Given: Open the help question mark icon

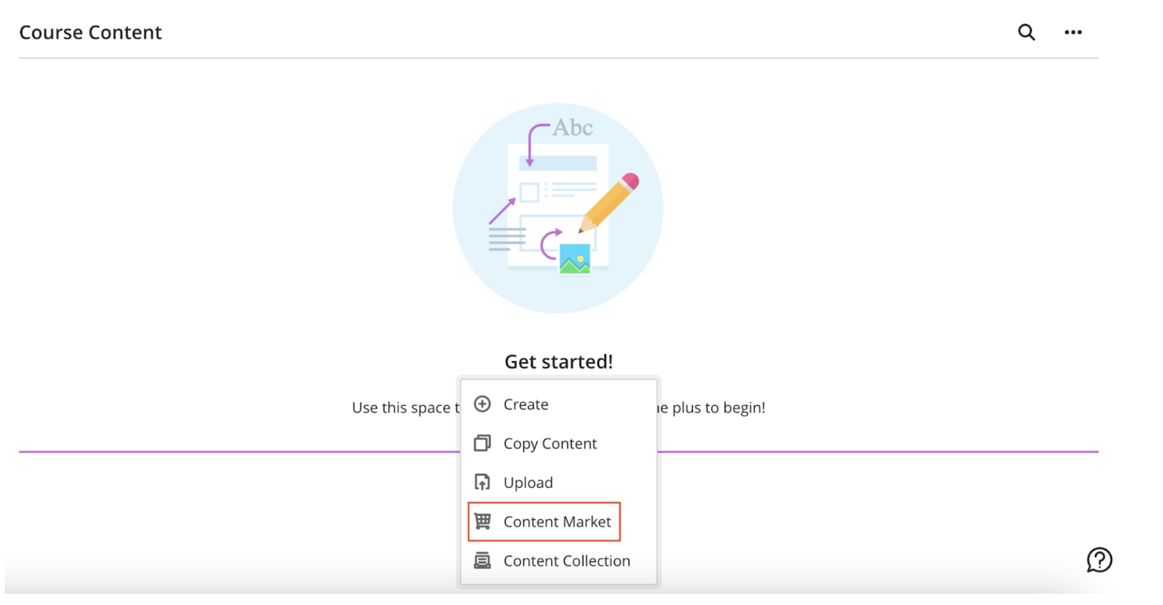Looking at the screenshot, I should (x=1099, y=560).
